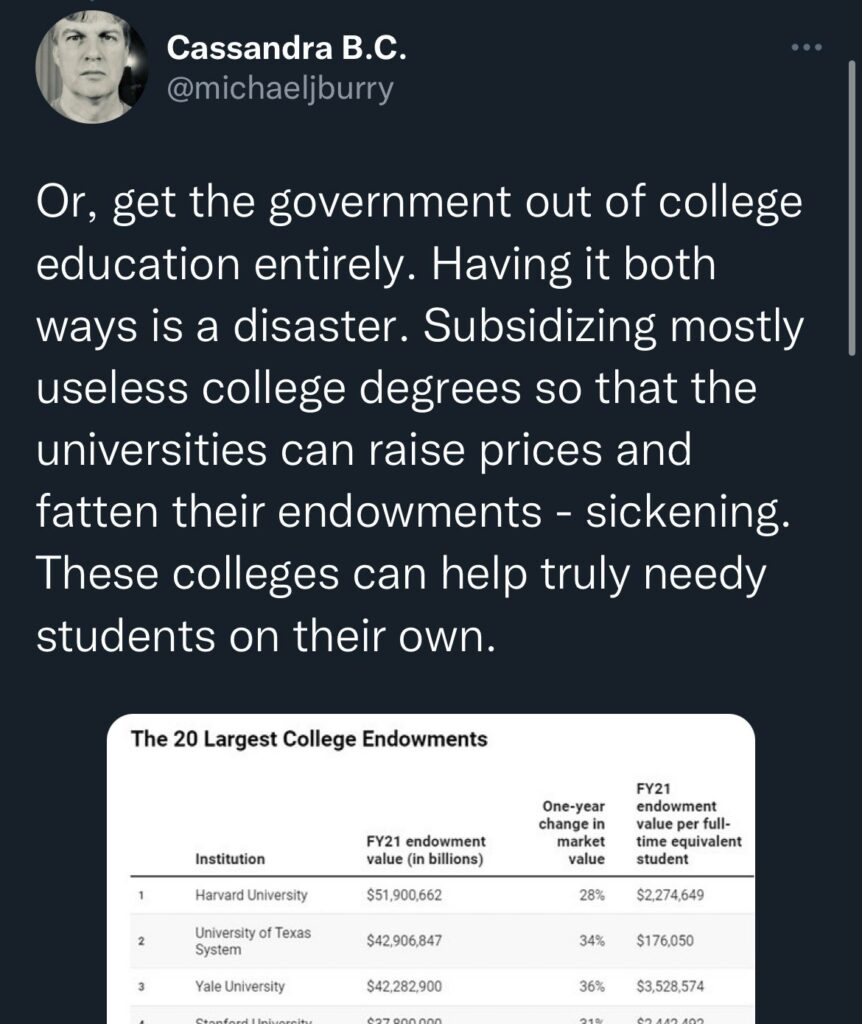This screenshot has width=862, height=1024.
Task: Click "The 20 Largest College Endowments" title
Action: 310,740
